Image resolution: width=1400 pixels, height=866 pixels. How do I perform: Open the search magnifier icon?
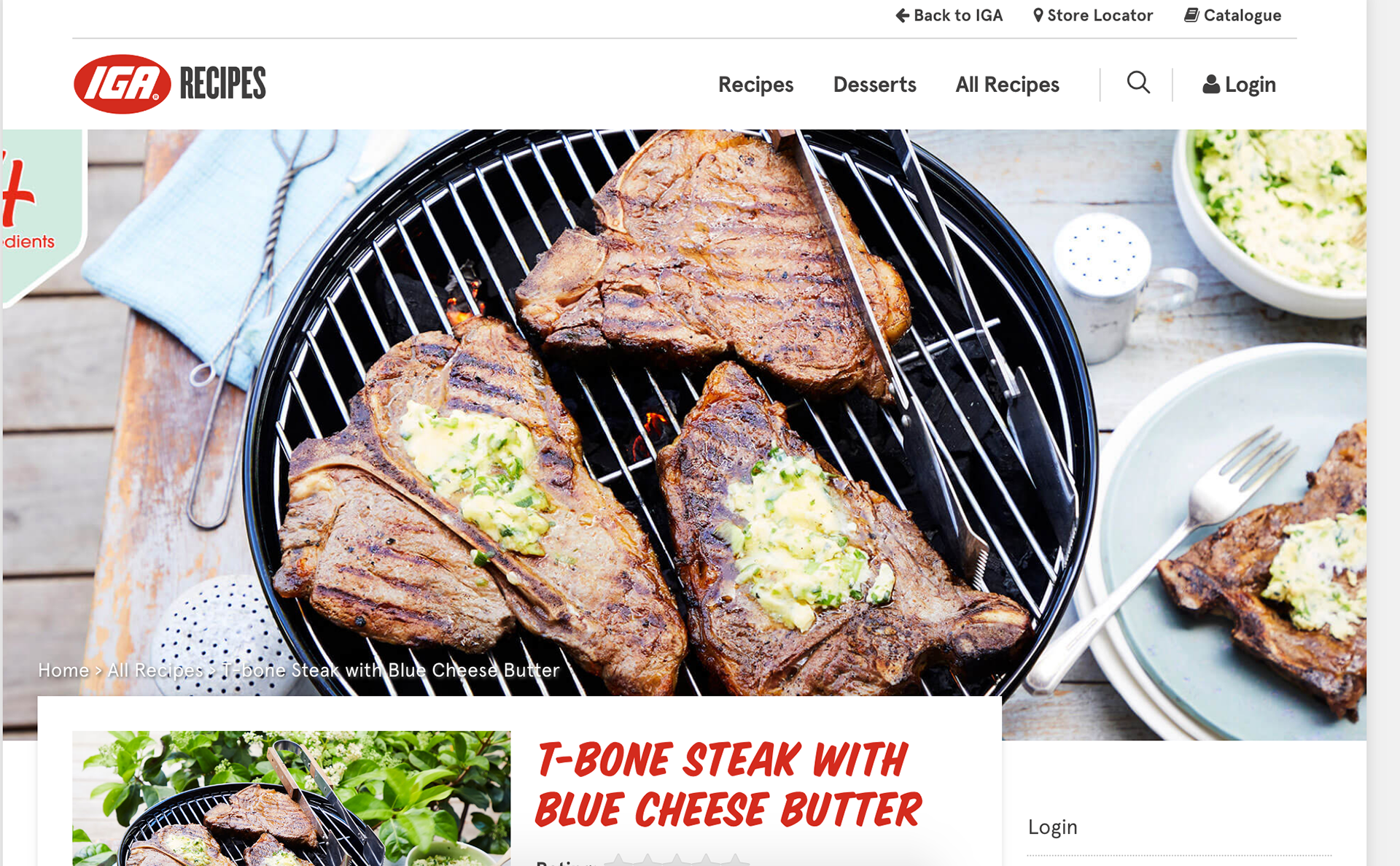(x=1138, y=82)
